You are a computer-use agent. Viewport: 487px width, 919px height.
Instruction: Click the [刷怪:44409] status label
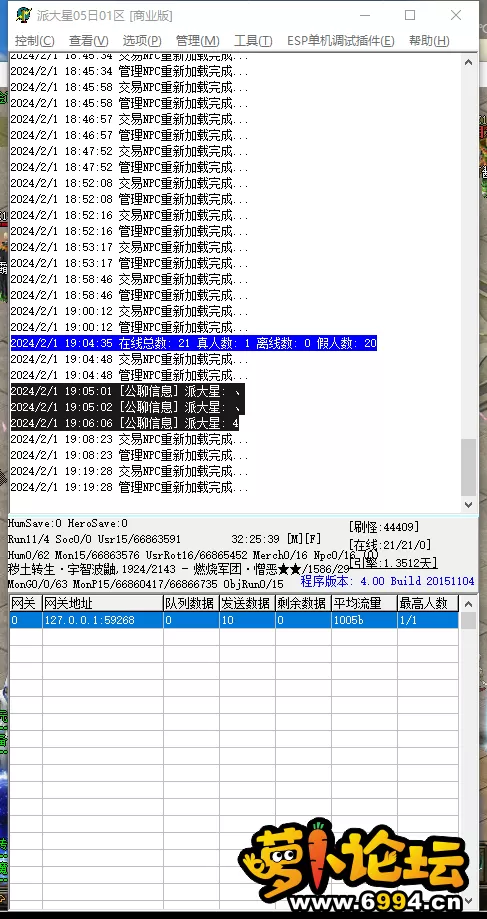[384, 527]
